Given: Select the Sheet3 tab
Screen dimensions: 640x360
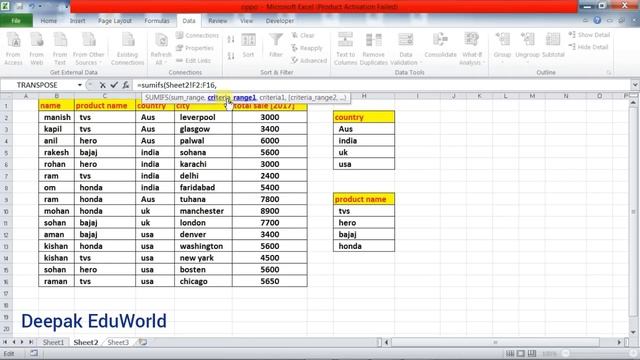Looking at the screenshot, I should 118,342.
